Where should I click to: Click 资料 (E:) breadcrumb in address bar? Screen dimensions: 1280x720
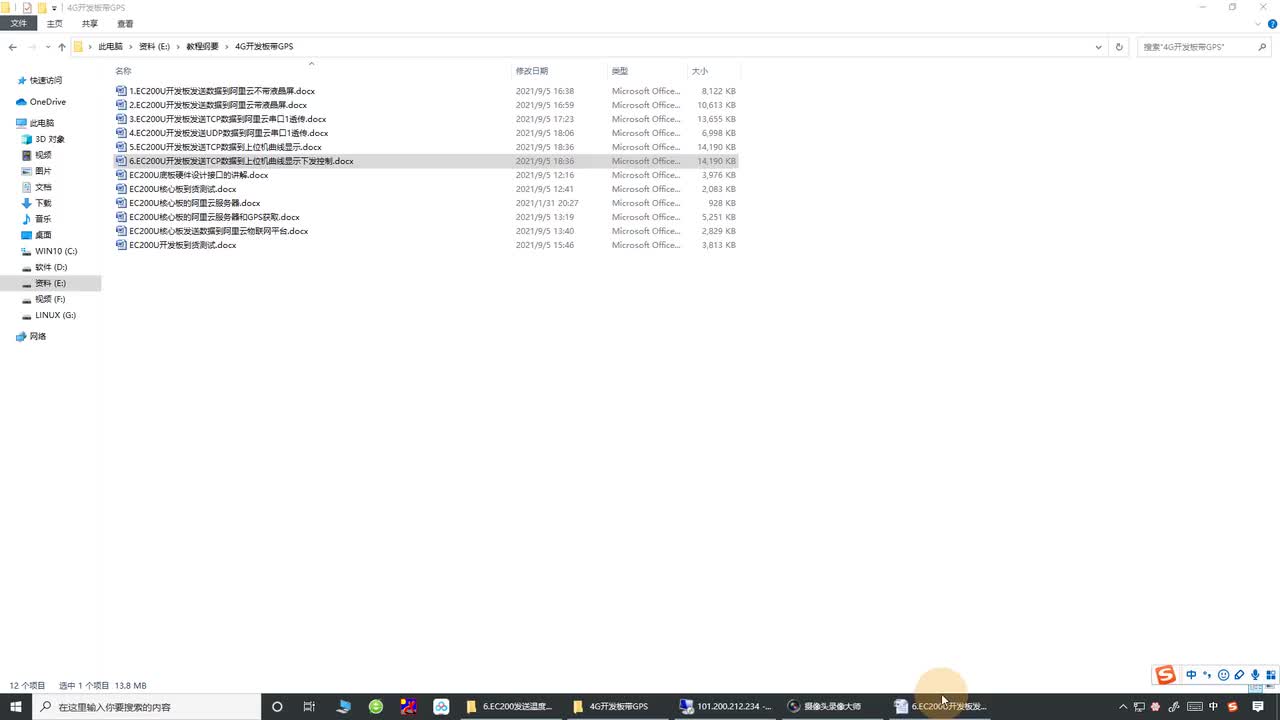154,47
